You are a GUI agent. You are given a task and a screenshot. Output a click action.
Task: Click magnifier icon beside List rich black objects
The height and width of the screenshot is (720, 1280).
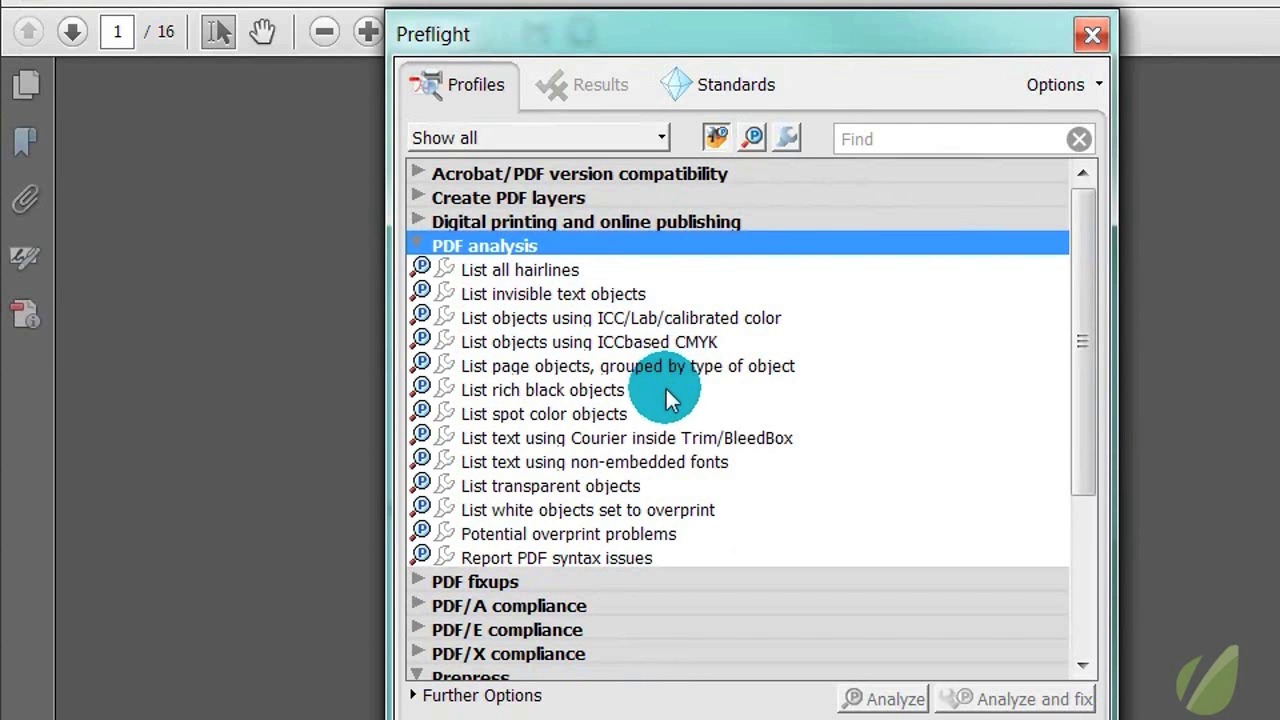pyautogui.click(x=421, y=388)
